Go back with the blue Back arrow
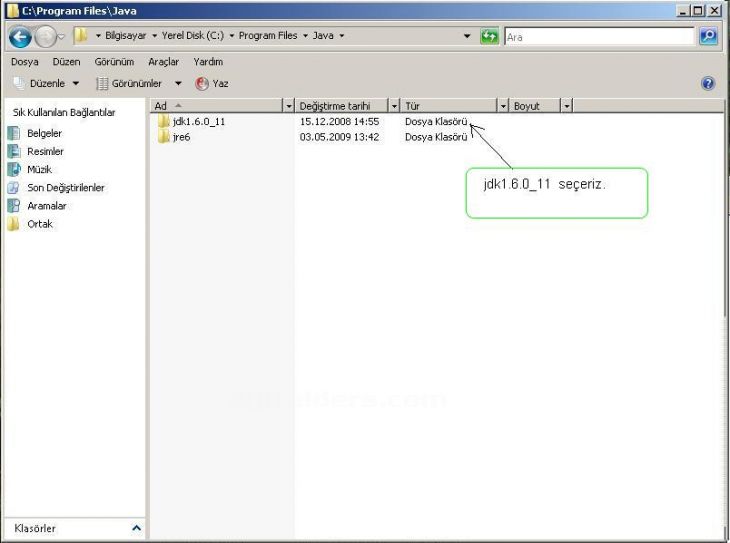 [20, 36]
